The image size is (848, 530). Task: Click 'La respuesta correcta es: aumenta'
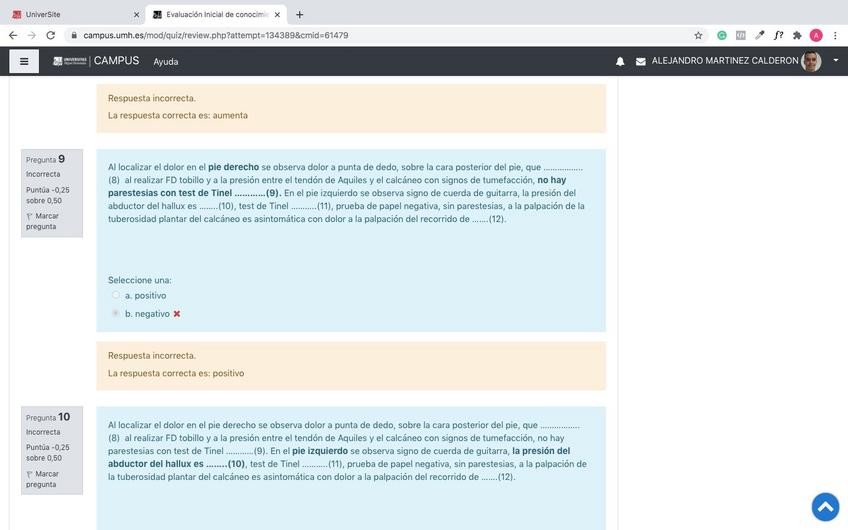[x=177, y=115]
